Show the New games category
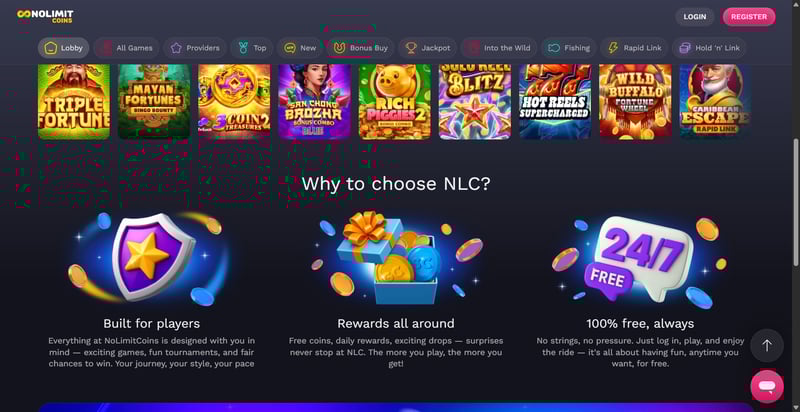This screenshot has width=800, height=412. click(300, 48)
